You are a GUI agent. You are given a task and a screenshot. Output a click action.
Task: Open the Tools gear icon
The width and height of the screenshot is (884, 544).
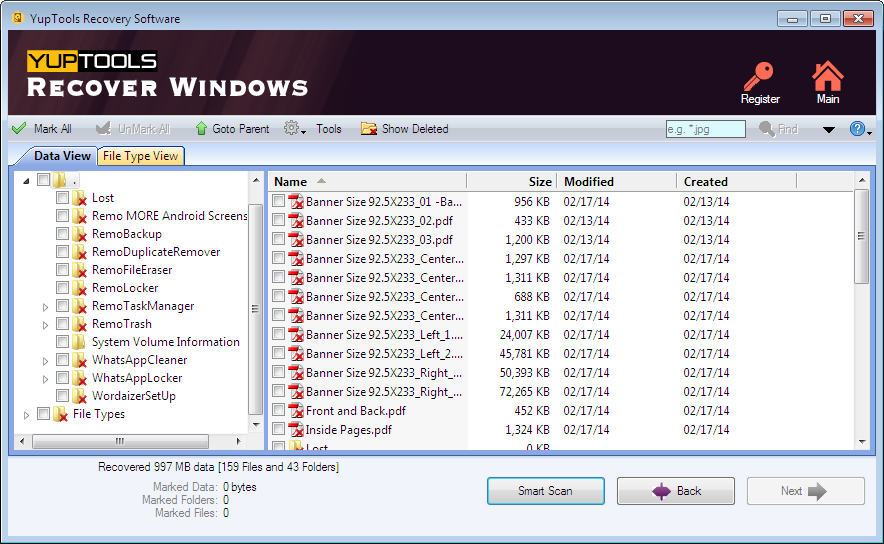point(291,128)
